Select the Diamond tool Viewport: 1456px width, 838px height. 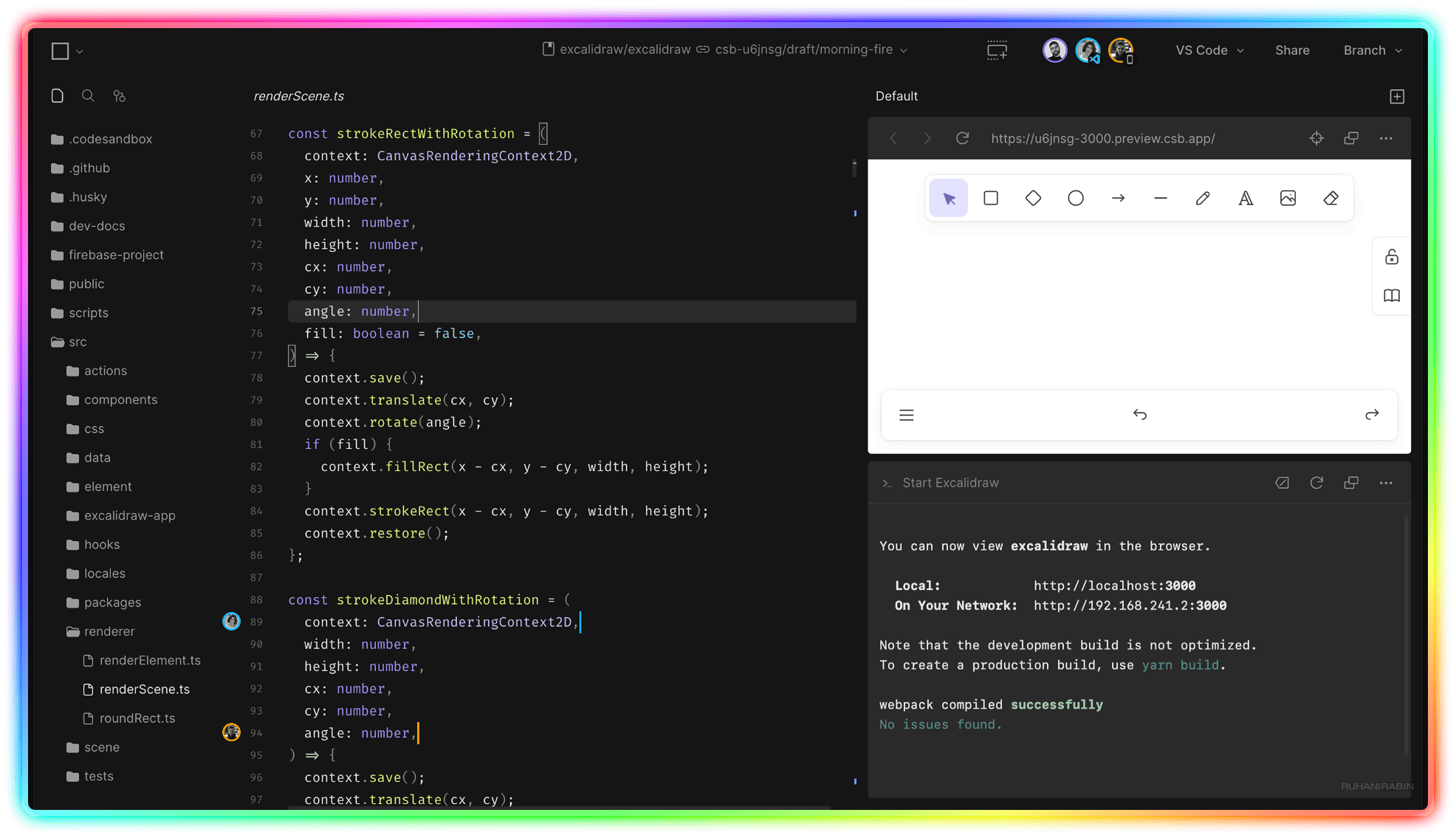pyautogui.click(x=1033, y=198)
